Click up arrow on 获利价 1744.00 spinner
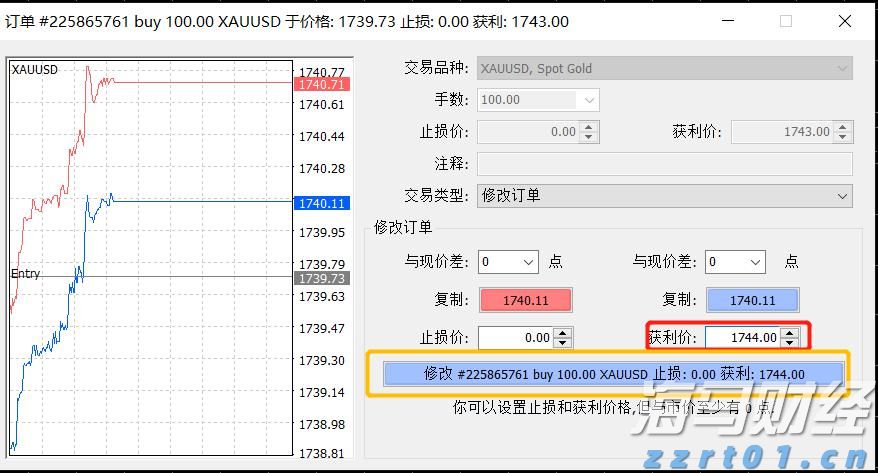 point(790,333)
